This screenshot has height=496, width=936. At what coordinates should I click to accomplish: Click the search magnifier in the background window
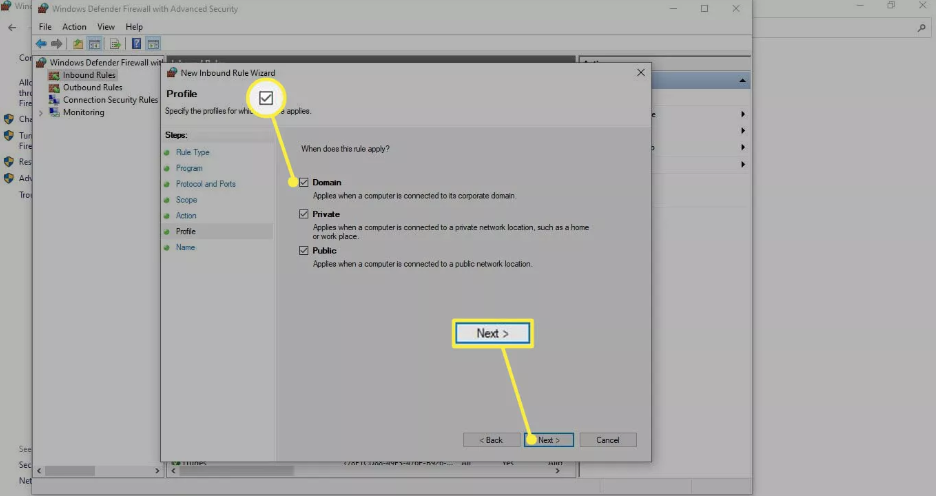[x=922, y=28]
